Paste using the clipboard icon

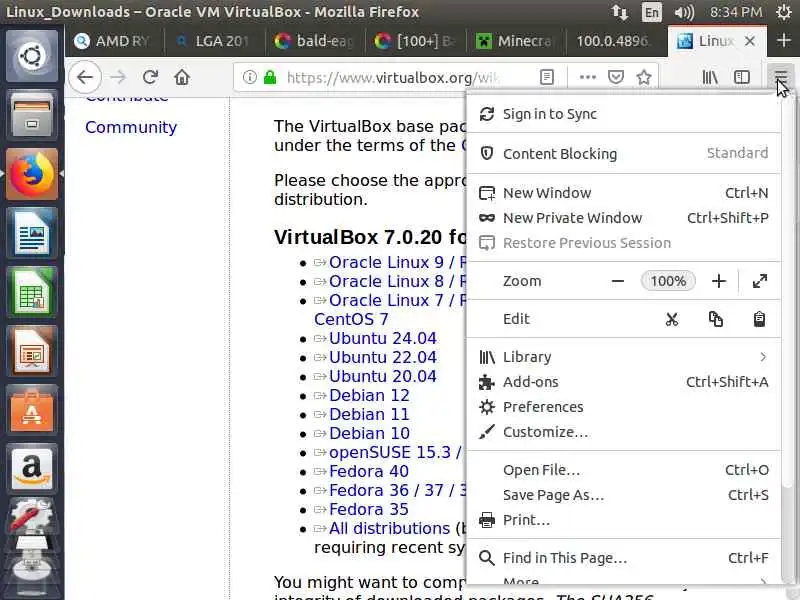[x=759, y=319]
